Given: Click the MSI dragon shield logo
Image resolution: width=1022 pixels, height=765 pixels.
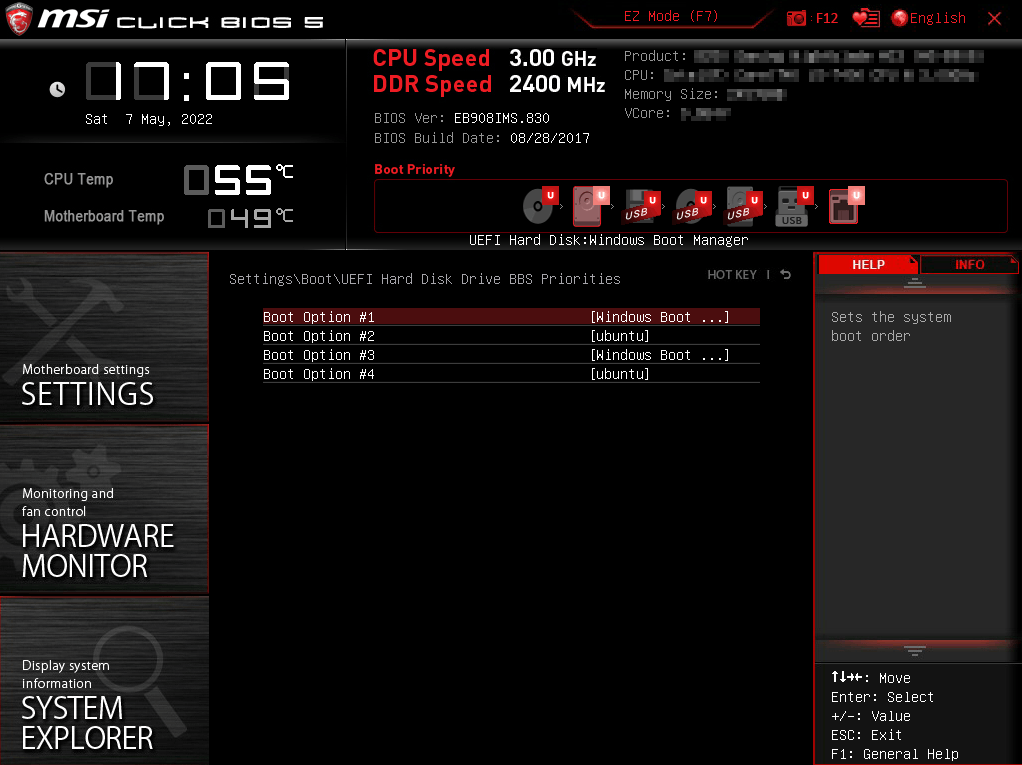Looking at the screenshot, I should point(18,19).
